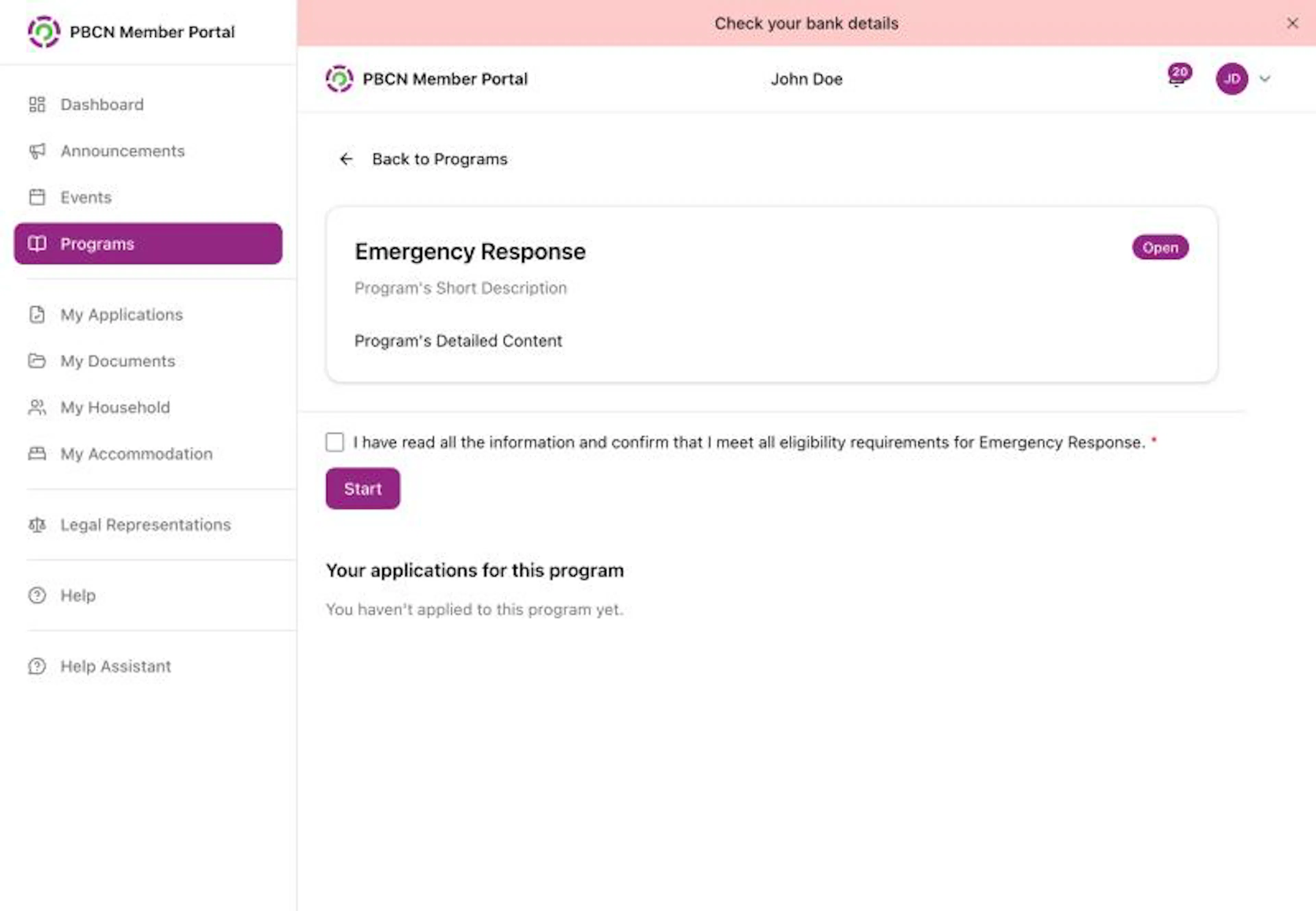Image resolution: width=1316 pixels, height=911 pixels.
Task: Select the Programs sidebar item
Action: tap(148, 244)
